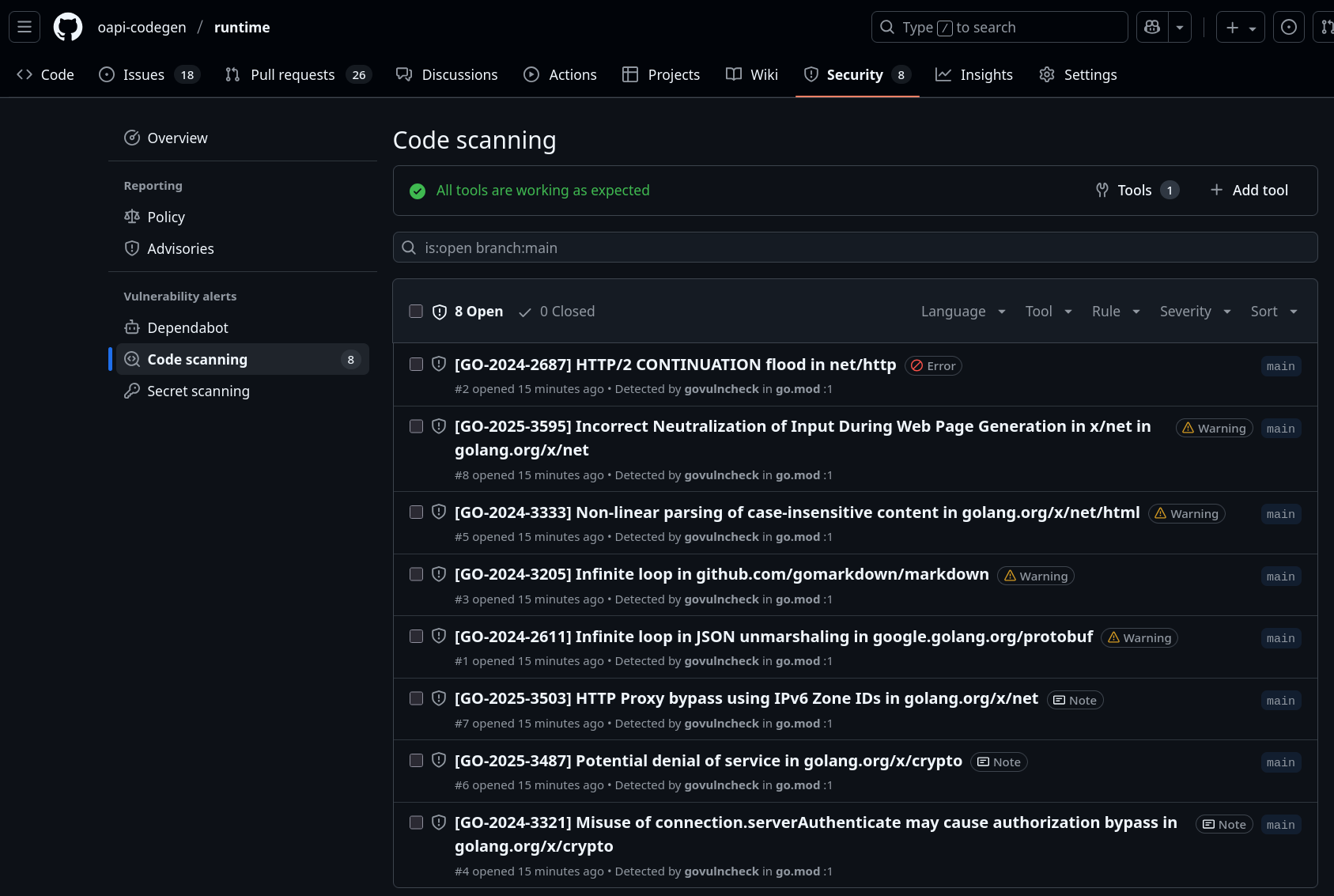Check the GO-2024-3333 alert checkbox

coord(416,512)
